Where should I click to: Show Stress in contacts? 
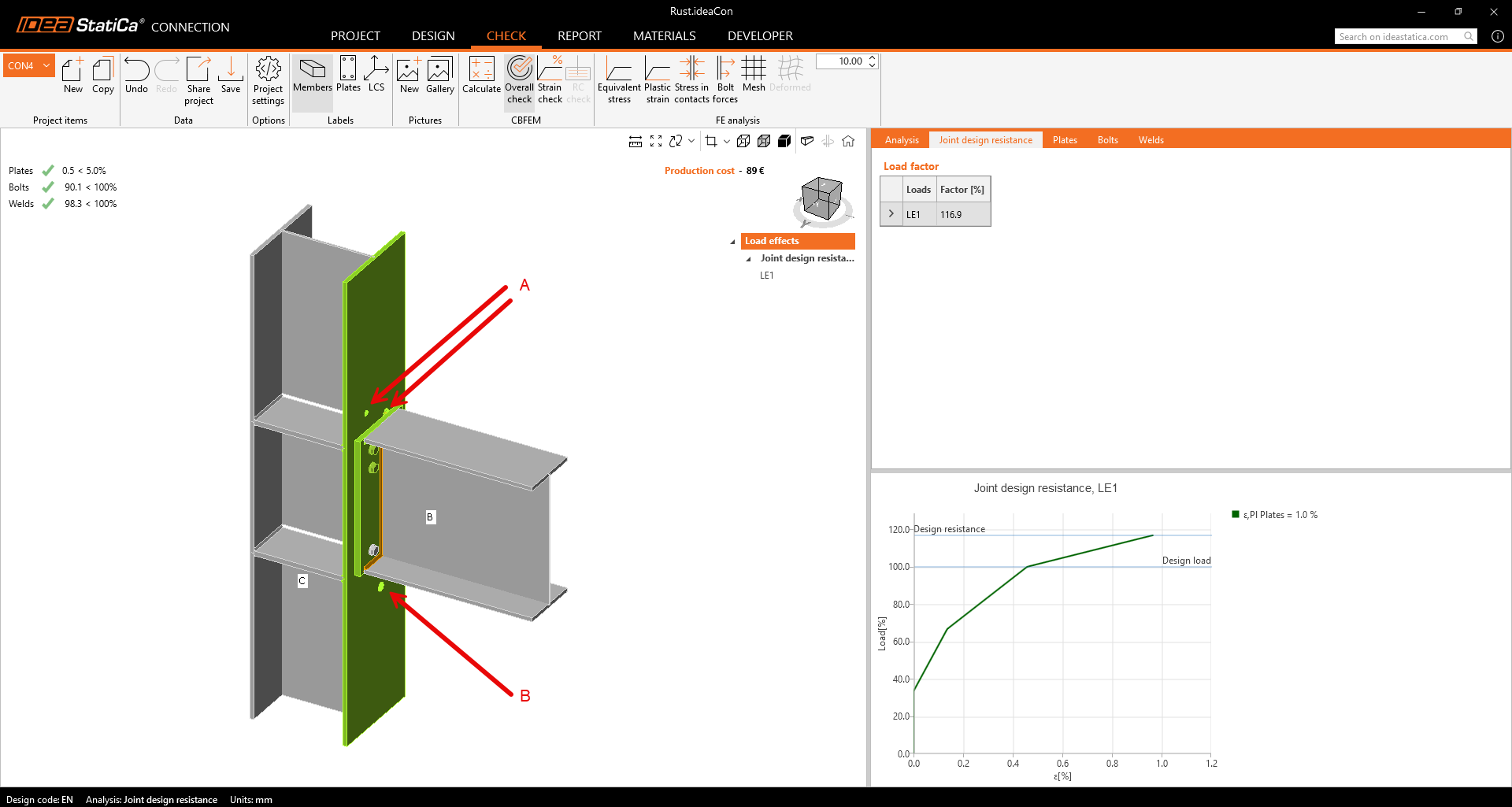(691, 80)
